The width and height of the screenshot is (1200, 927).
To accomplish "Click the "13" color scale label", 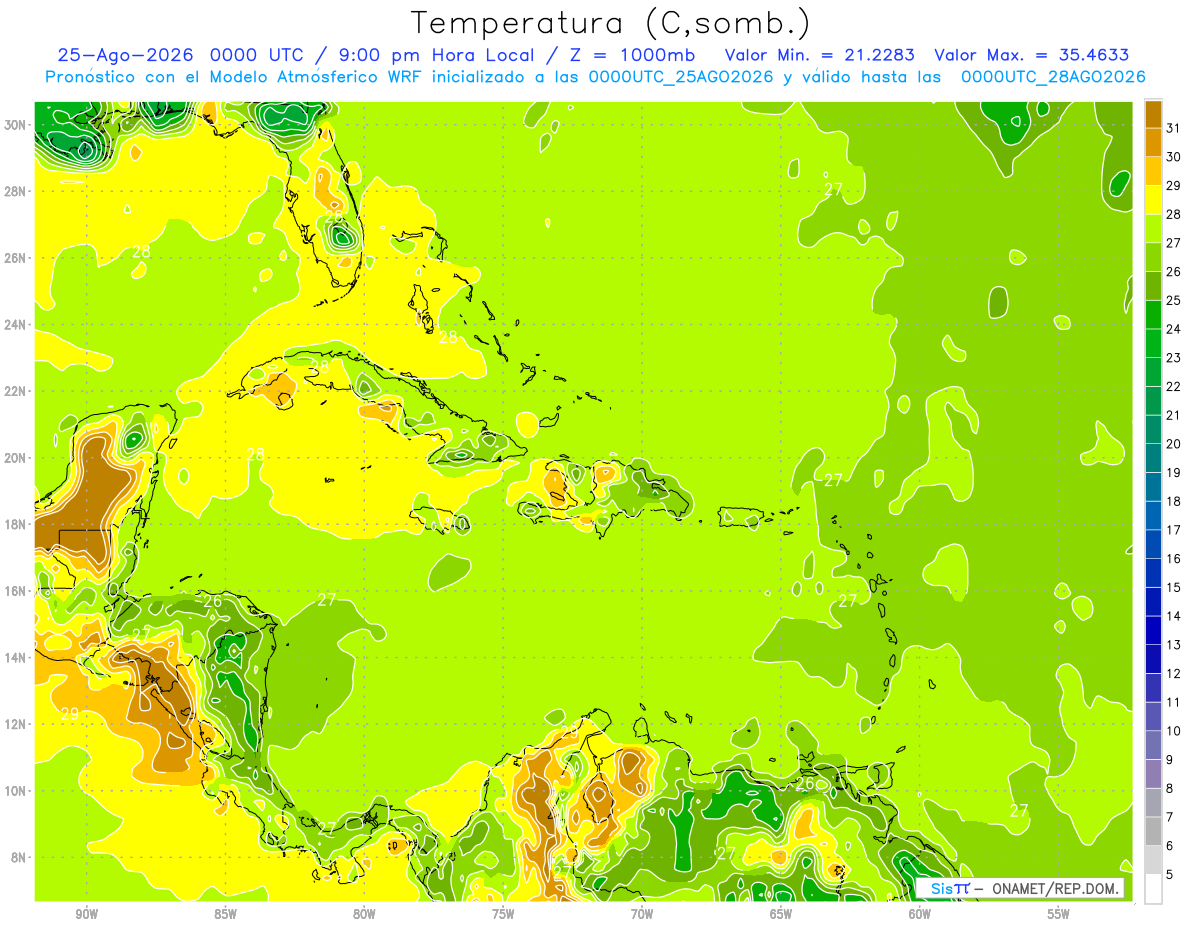I will [1173, 645].
